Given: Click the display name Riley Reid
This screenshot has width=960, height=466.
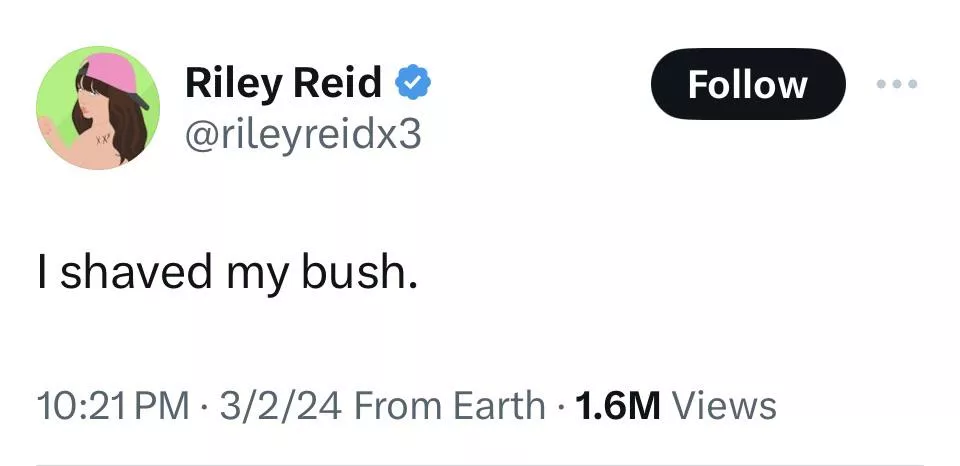Looking at the screenshot, I should [x=283, y=84].
